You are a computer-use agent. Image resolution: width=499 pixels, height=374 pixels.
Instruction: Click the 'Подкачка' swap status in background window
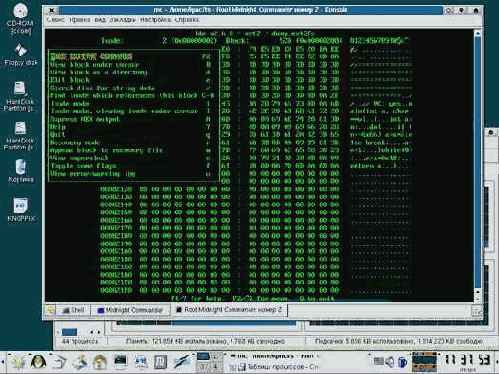click(x=399, y=341)
